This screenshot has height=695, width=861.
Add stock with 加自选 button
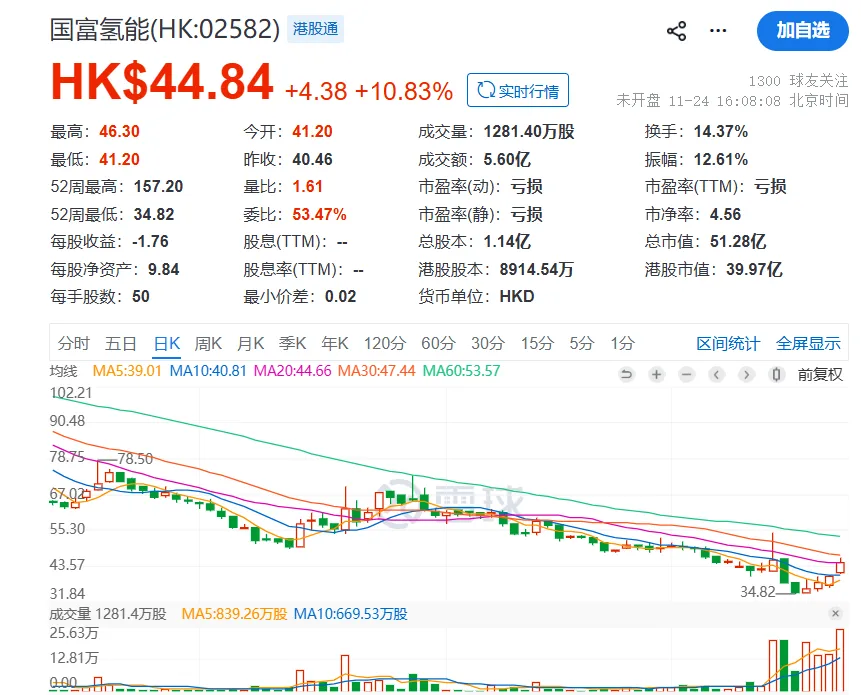pyautogui.click(x=802, y=31)
